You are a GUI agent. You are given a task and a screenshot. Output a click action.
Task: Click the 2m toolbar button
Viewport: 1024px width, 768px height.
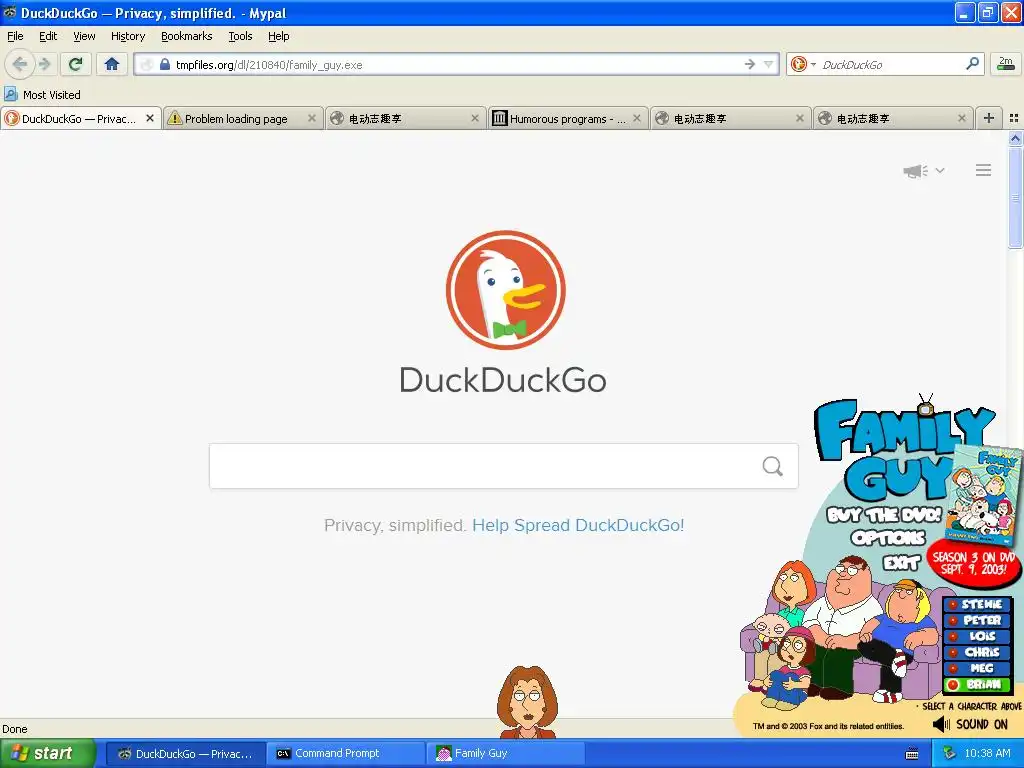tap(1005, 64)
